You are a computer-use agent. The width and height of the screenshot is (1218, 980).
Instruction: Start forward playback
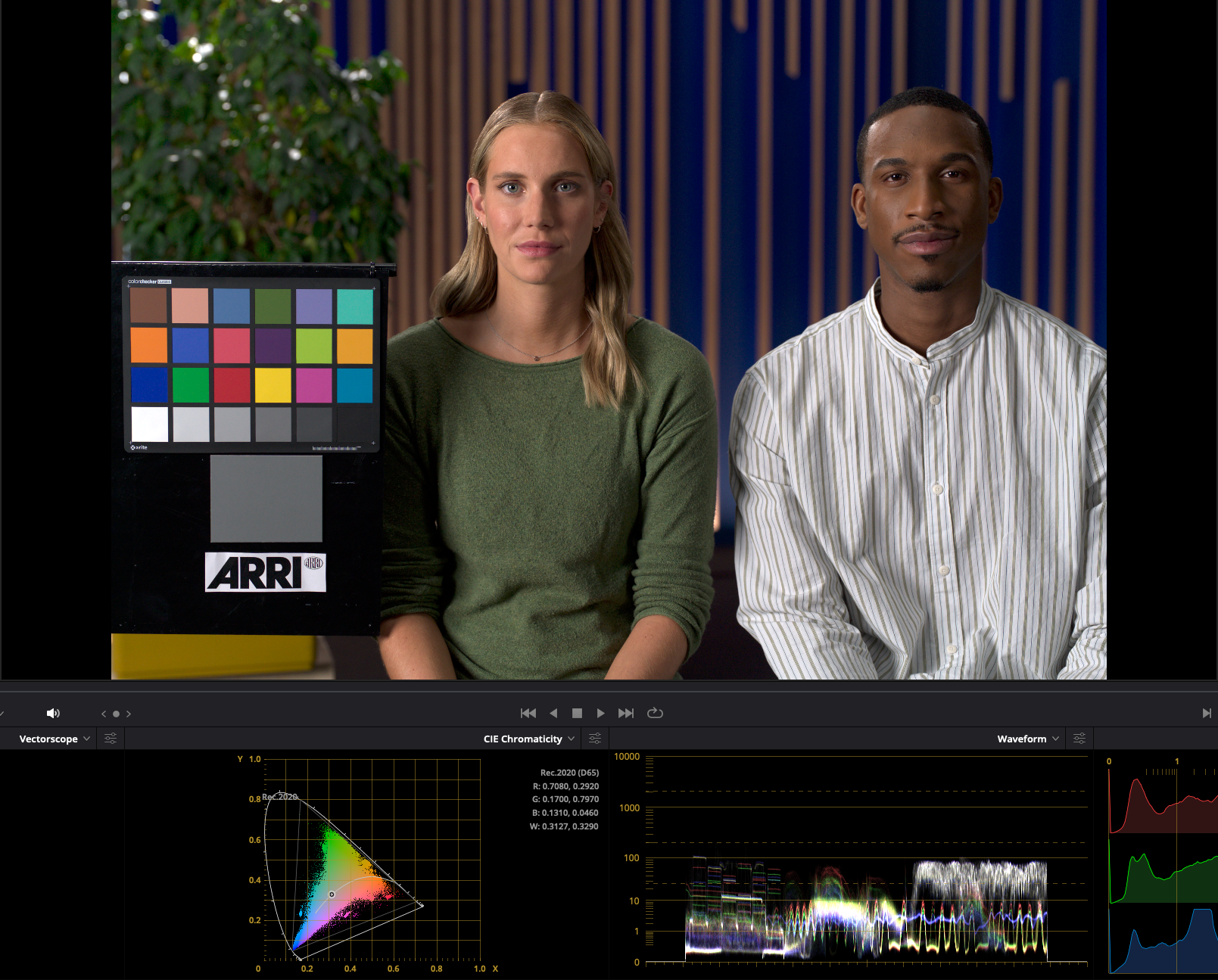pos(600,714)
